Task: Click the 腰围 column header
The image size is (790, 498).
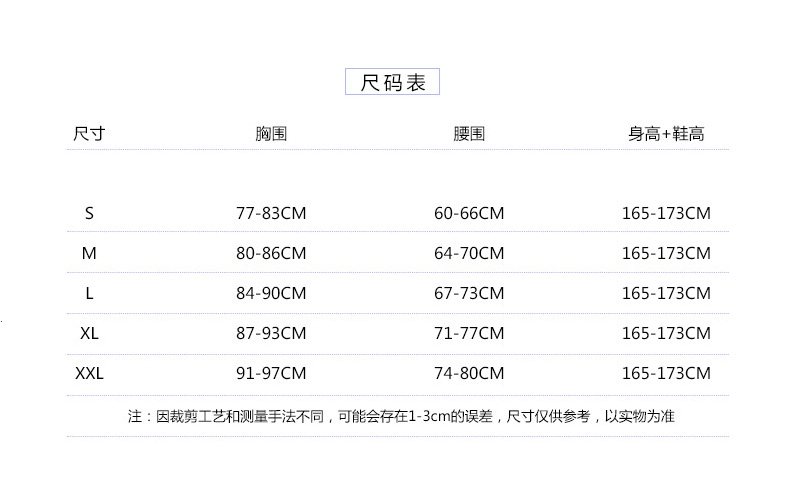Action: pyautogui.click(x=469, y=134)
